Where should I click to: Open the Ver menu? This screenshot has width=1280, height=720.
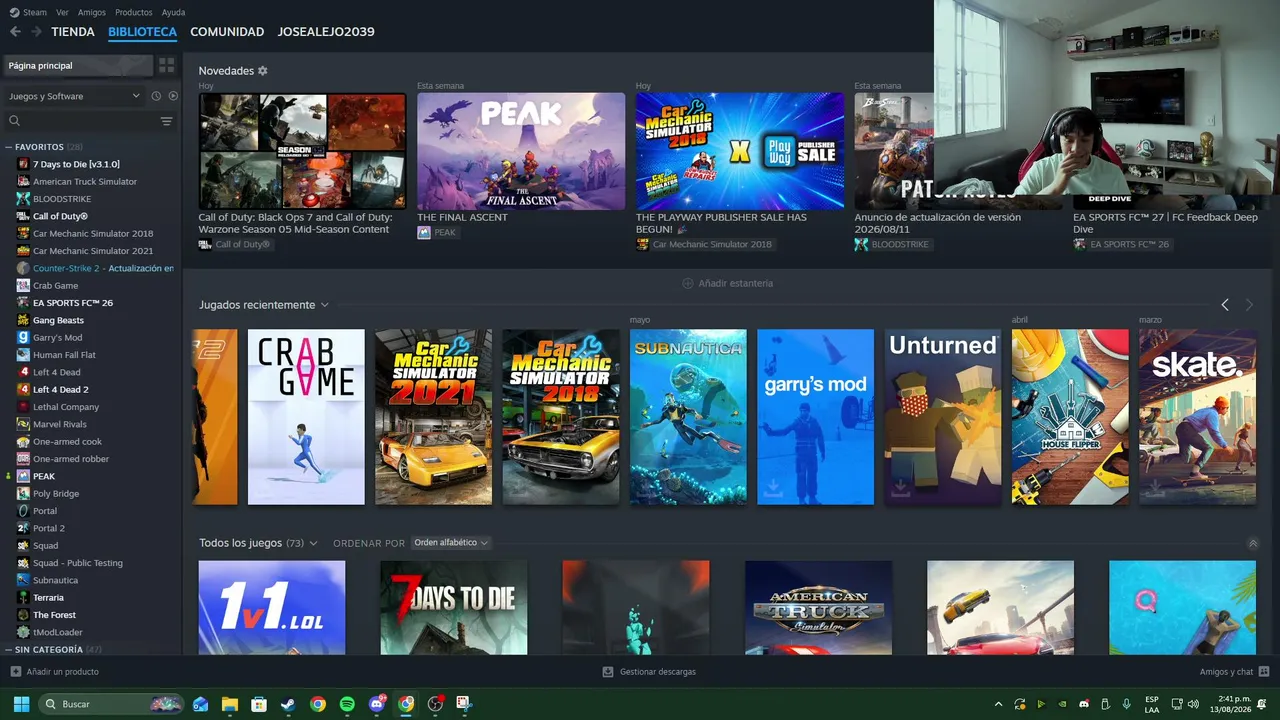[x=63, y=12]
